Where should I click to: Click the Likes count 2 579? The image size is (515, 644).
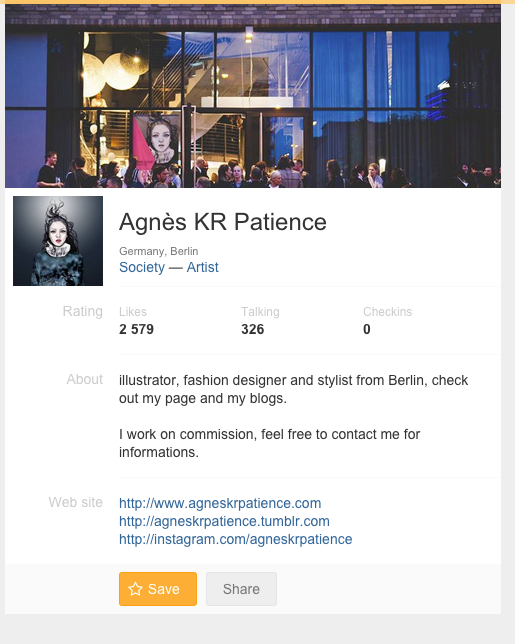coord(136,329)
